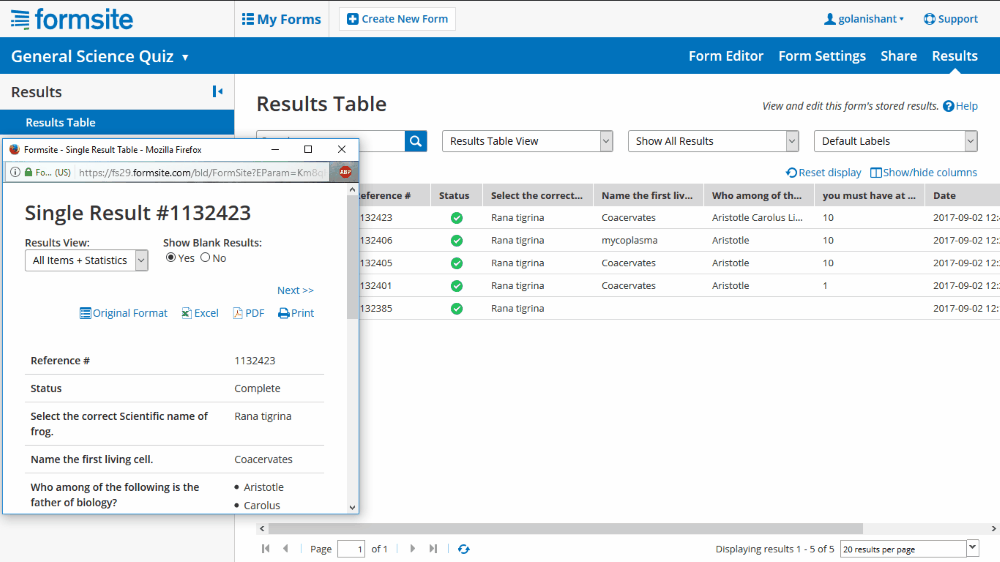This screenshot has height=562, width=1000.
Task: Click the green status check for row 132385
Action: point(457,309)
